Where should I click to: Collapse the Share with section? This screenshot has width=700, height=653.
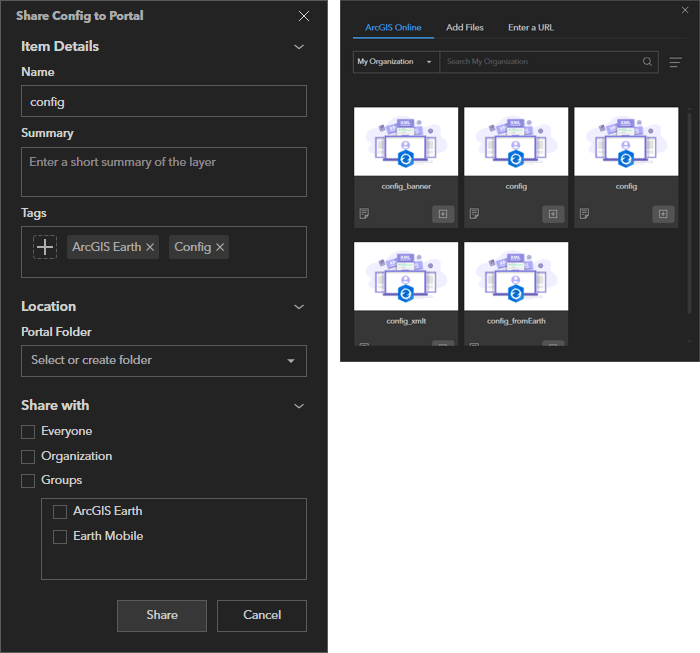(x=299, y=406)
